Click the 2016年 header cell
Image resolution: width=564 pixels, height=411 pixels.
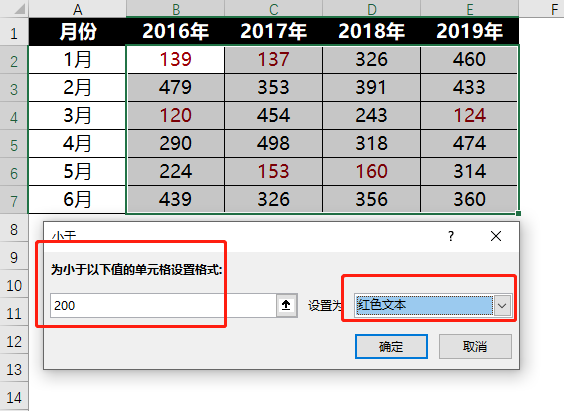pos(176,32)
